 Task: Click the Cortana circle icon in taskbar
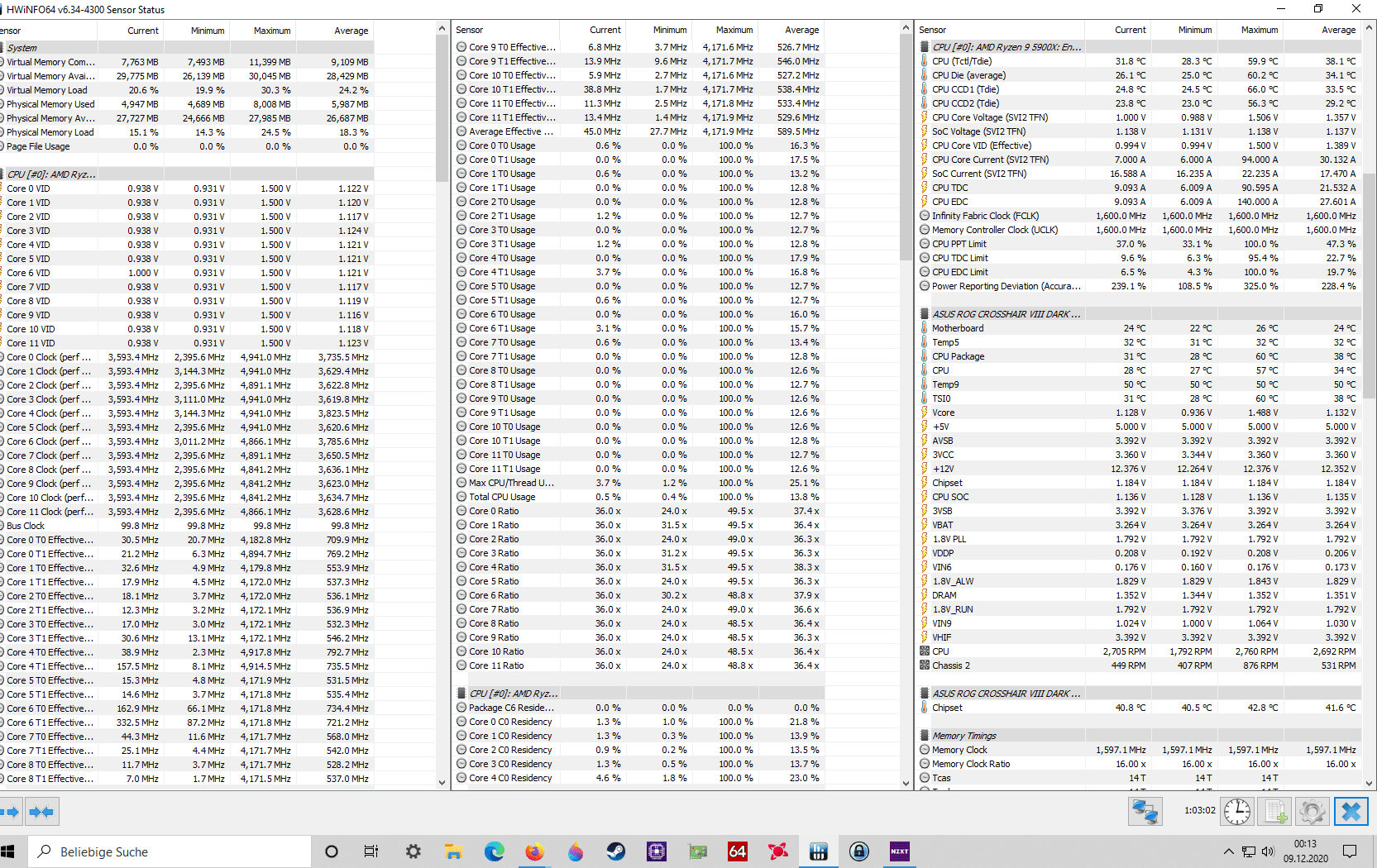point(332,851)
